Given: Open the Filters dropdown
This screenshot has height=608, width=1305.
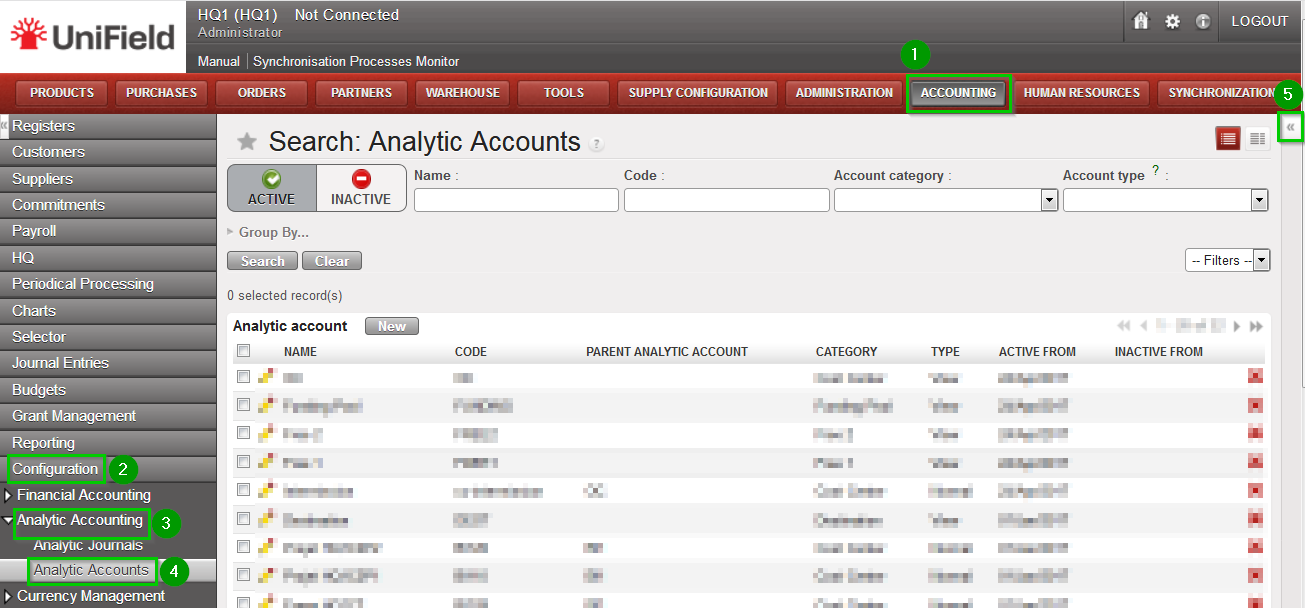Looking at the screenshot, I should click(x=1227, y=260).
